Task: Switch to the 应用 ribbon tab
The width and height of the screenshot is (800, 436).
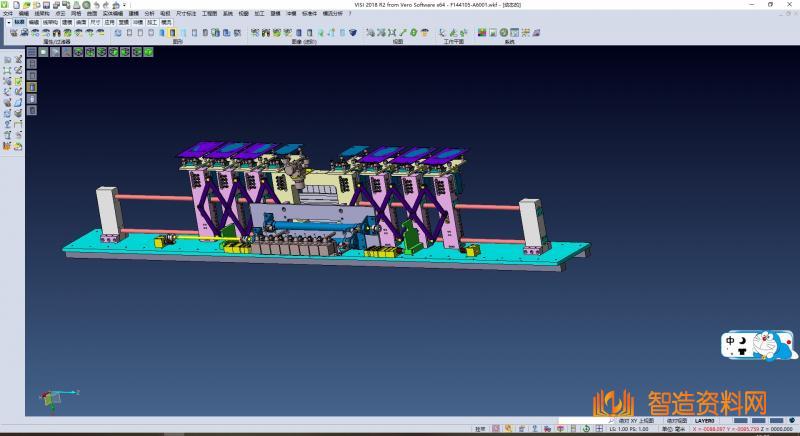Action: [109, 21]
